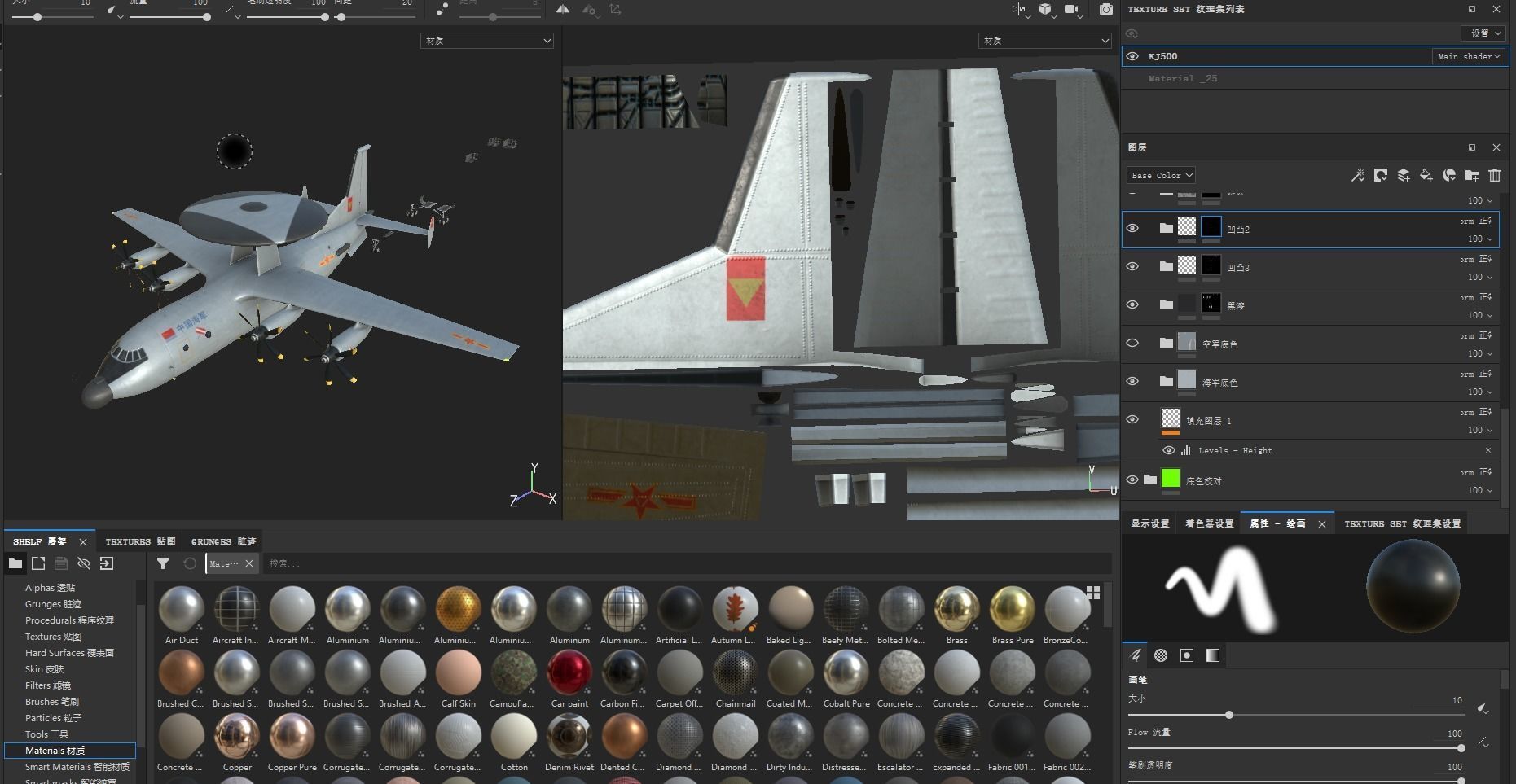Add a folder icon in layers panel
Viewport: 1516px width, 784px height.
[1471, 175]
